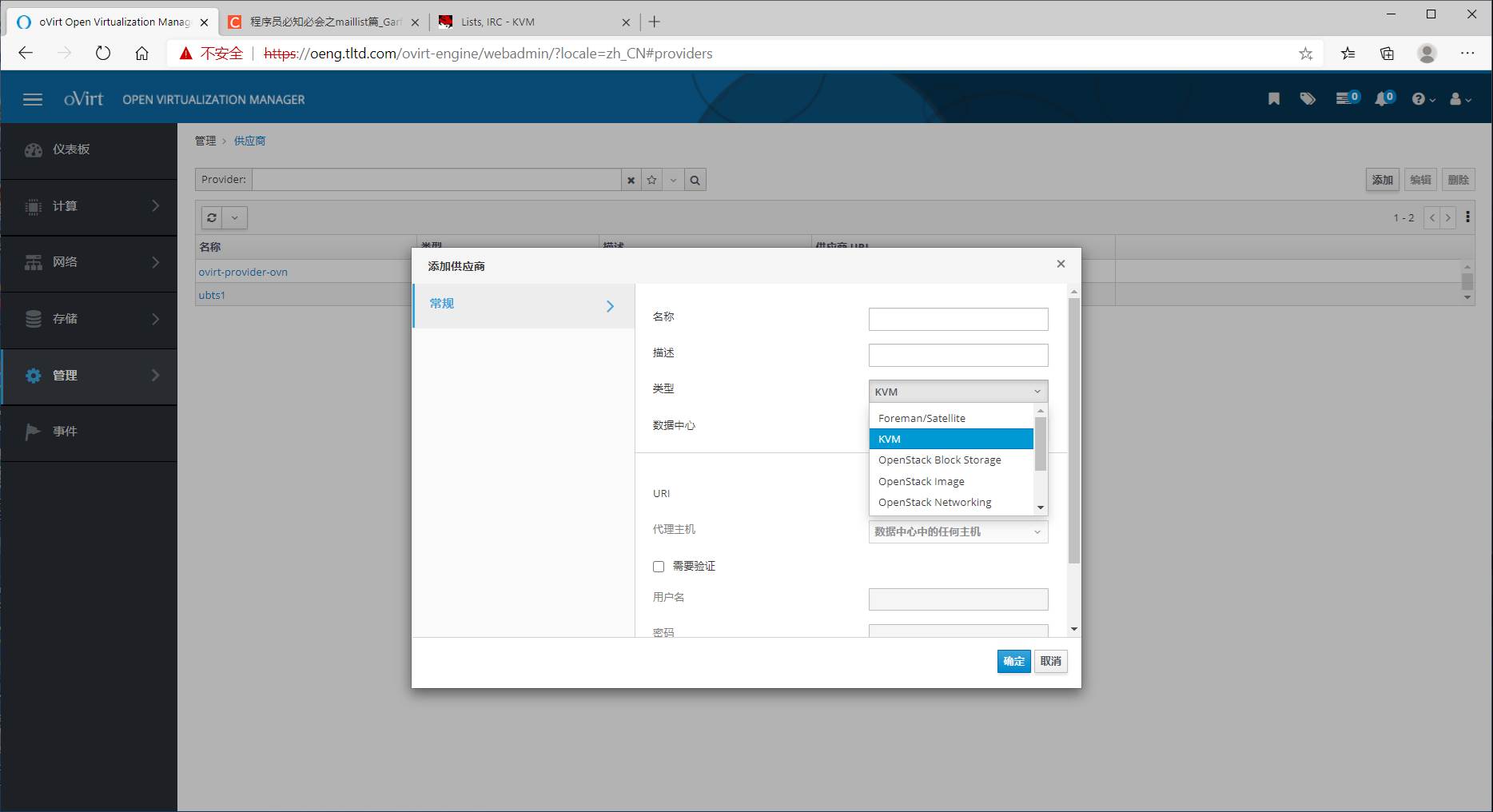Select KVM in the type list
Viewport: 1493px width, 812px height.
950,439
